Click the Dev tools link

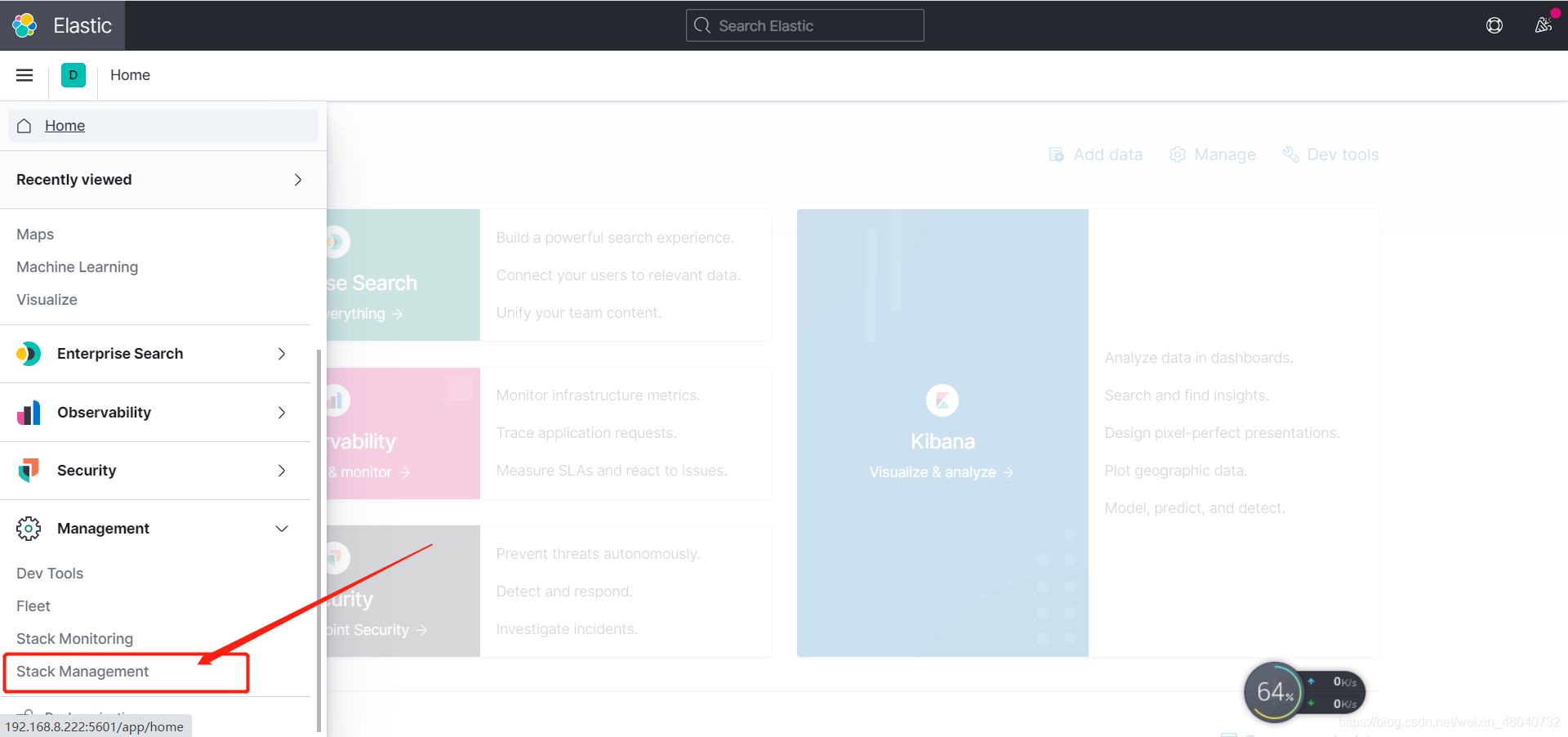[1343, 154]
